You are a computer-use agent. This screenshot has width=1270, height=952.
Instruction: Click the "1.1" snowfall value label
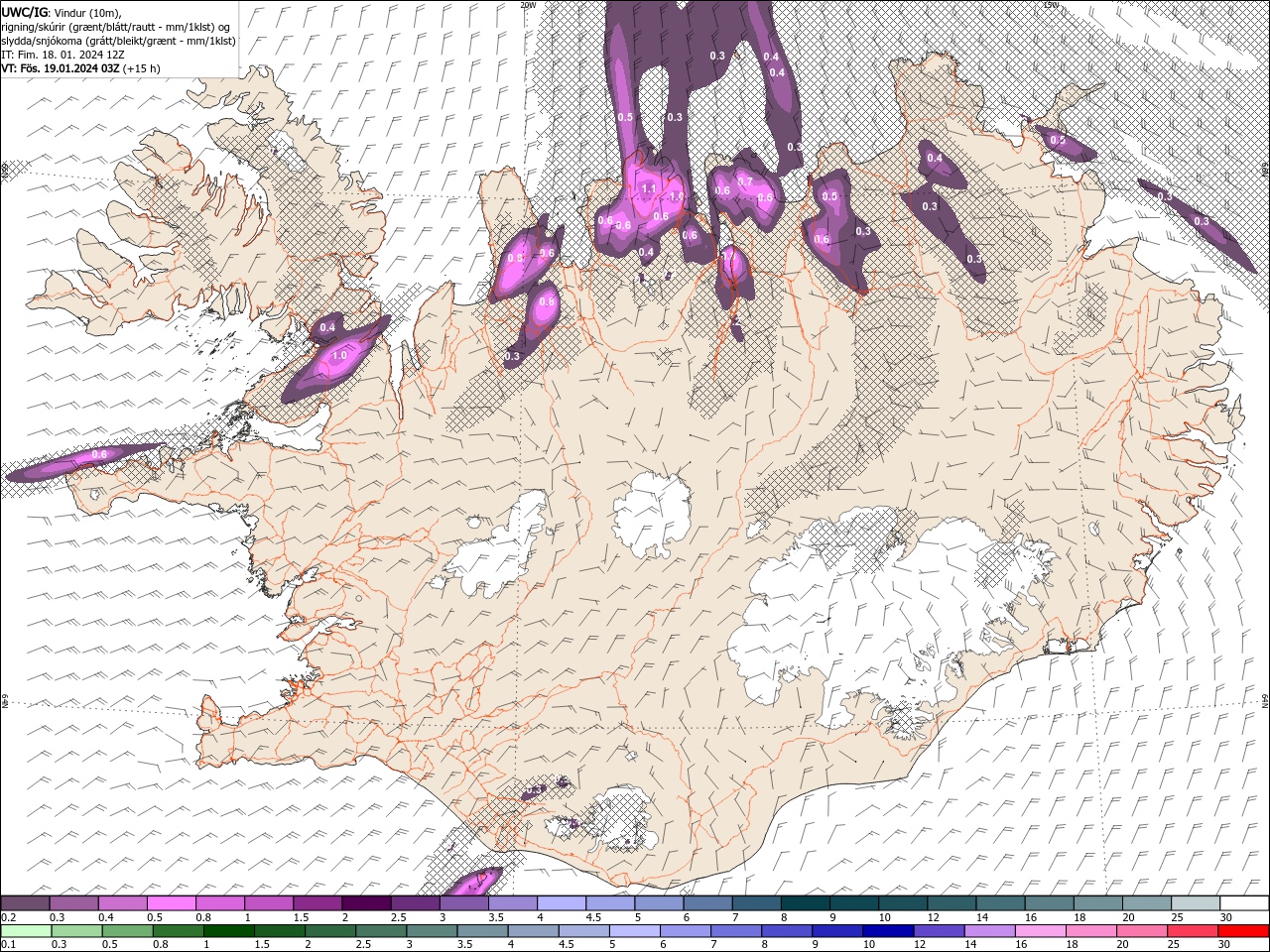[650, 187]
